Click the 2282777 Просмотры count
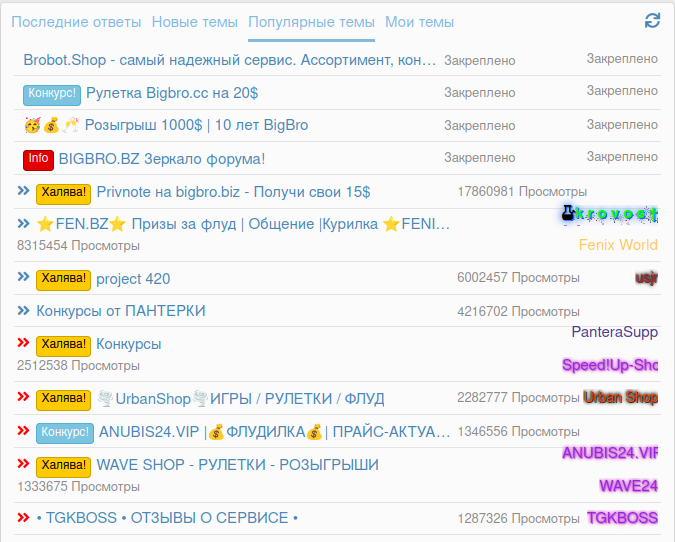 518,397
